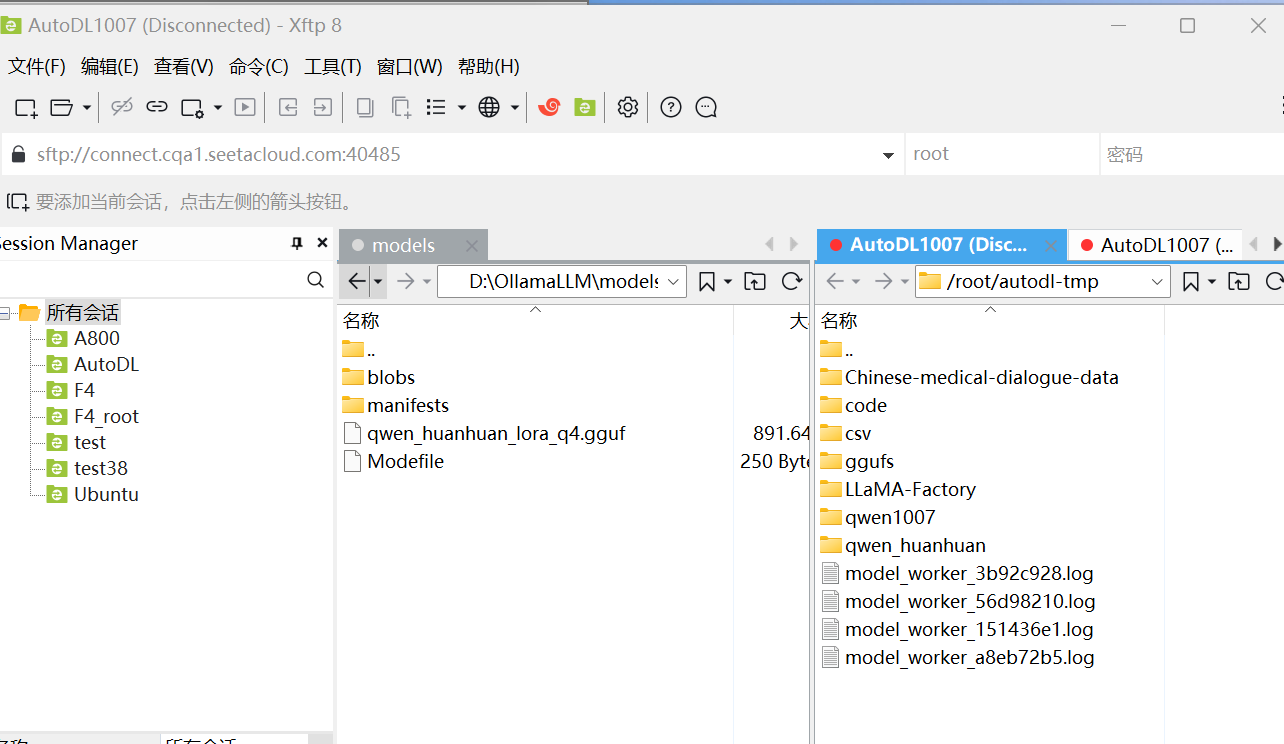
Task: Click the Reconnect chain-link icon
Action: point(157,107)
